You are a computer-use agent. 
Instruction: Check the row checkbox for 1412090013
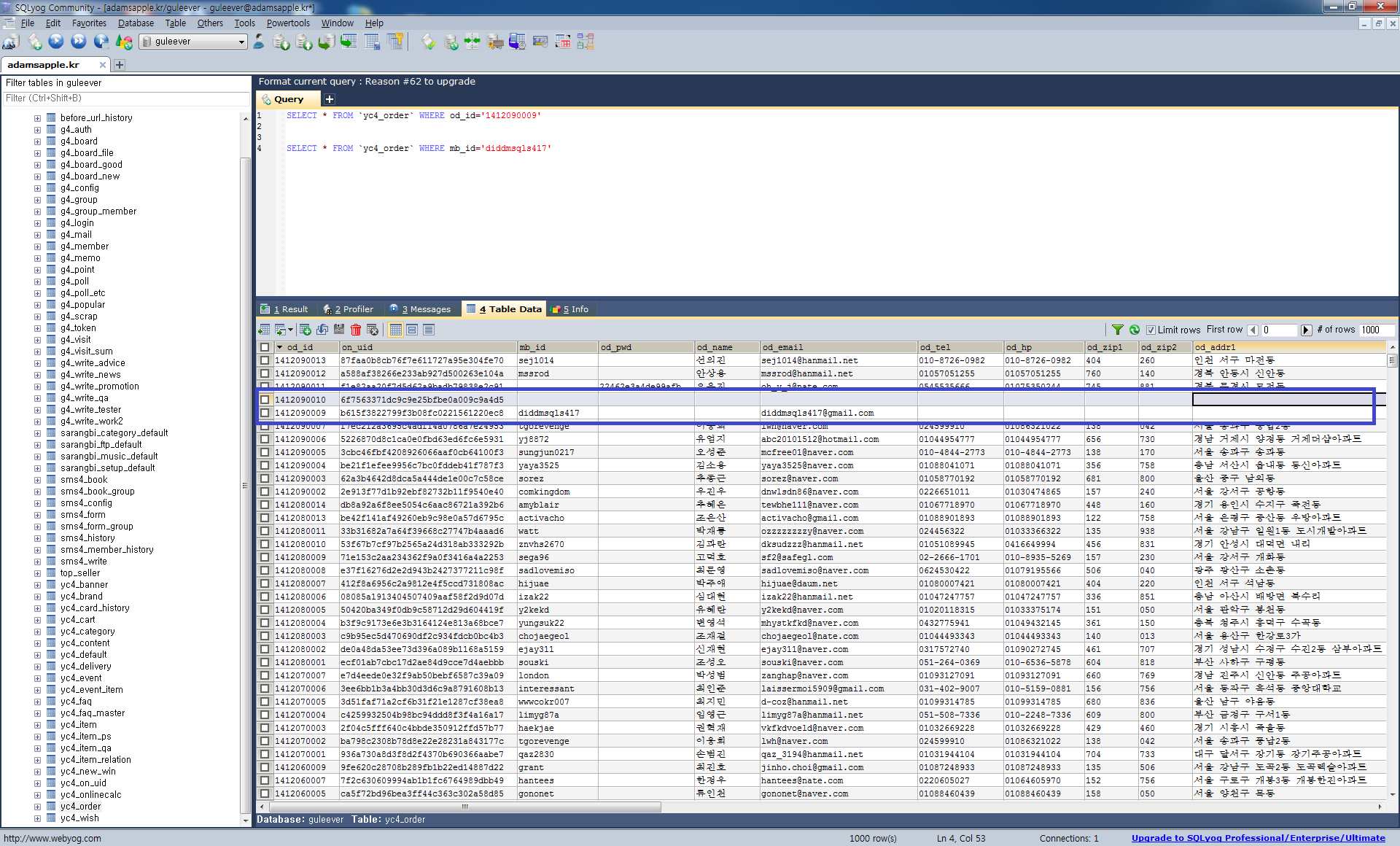265,360
